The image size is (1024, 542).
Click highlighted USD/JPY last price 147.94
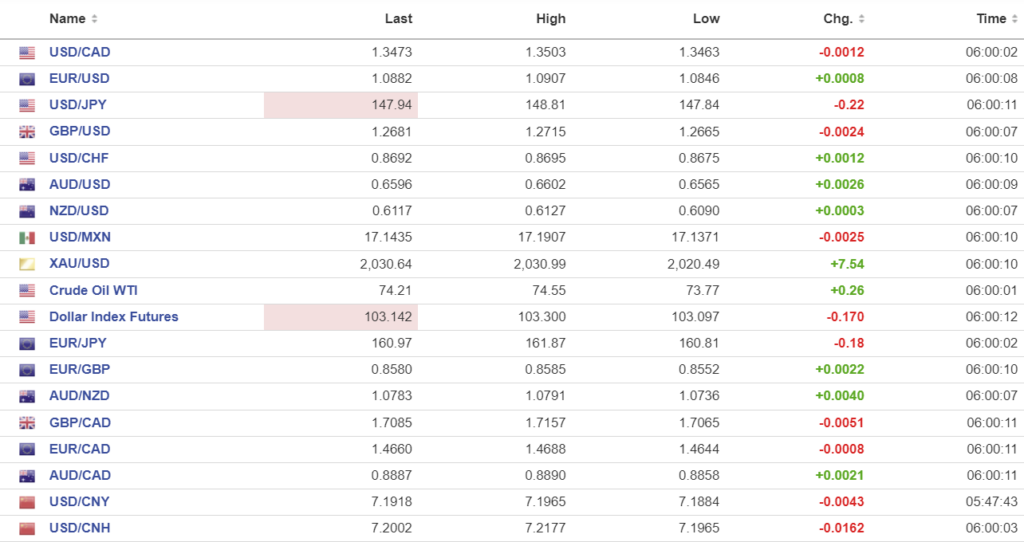pos(392,106)
